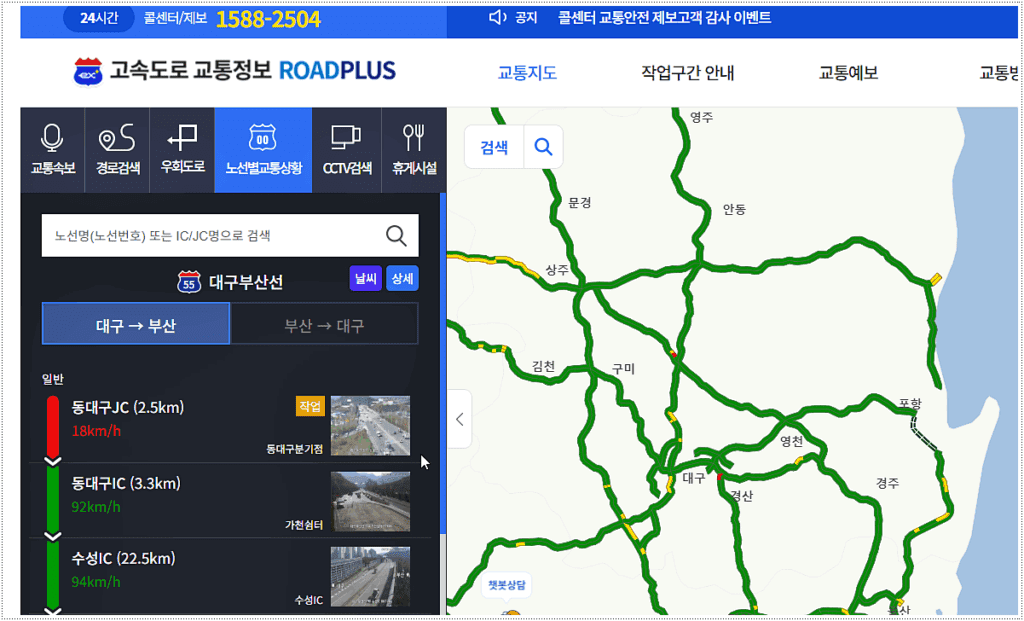Select the 교통속보 microphone icon
The image size is (1024, 621).
53,143
